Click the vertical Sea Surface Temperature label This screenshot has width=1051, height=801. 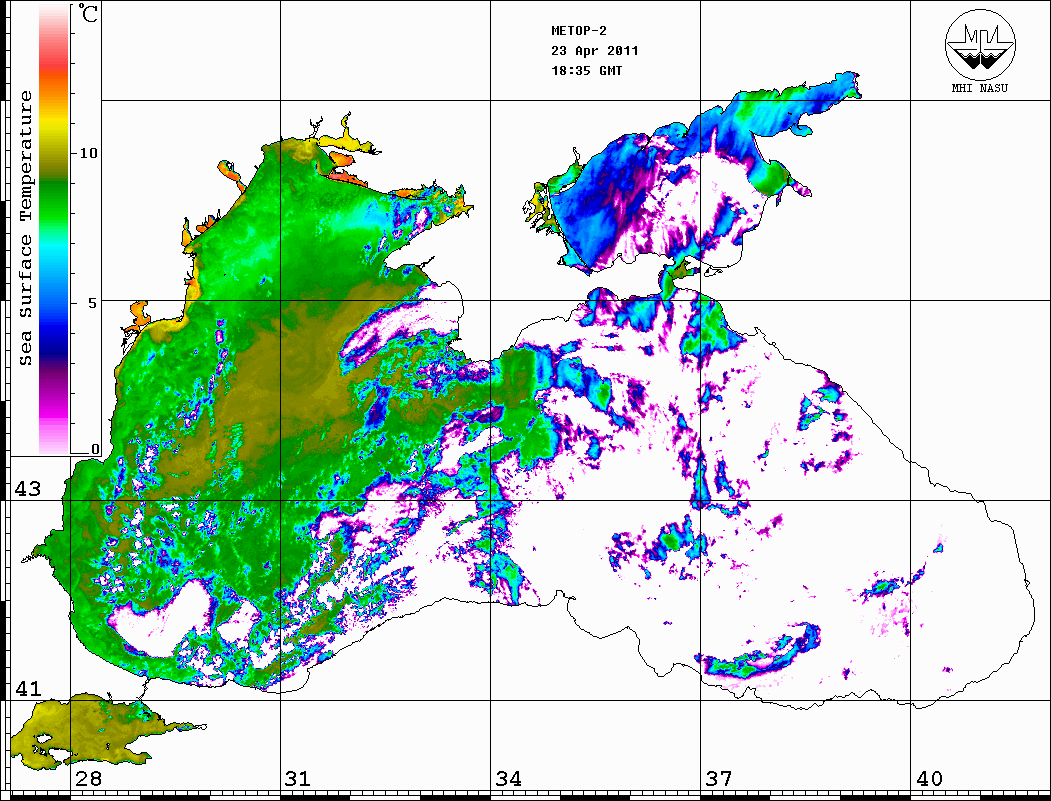(x=26, y=228)
